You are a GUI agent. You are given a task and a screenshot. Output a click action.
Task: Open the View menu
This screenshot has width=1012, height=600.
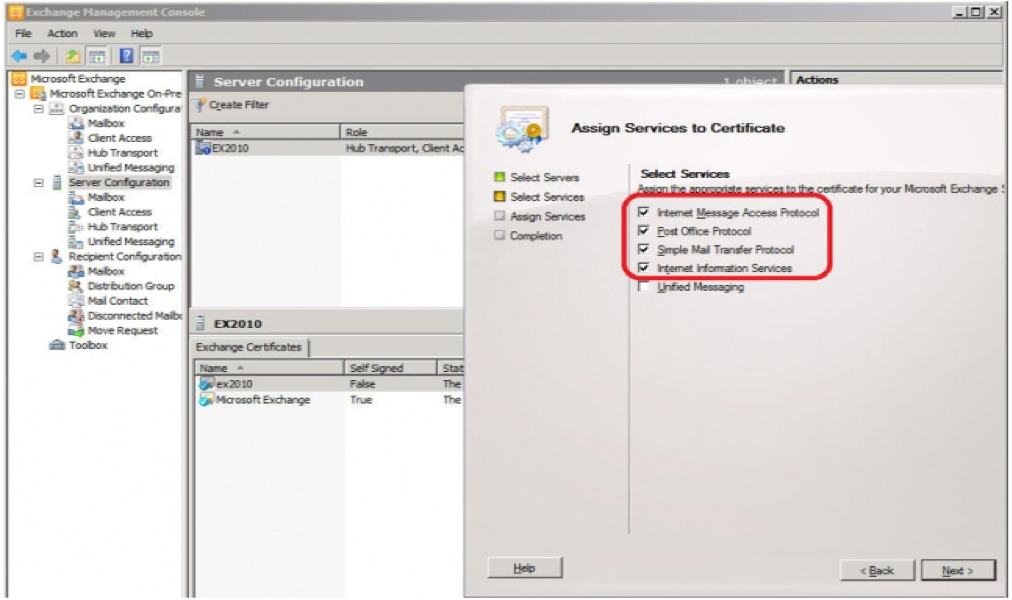(104, 34)
